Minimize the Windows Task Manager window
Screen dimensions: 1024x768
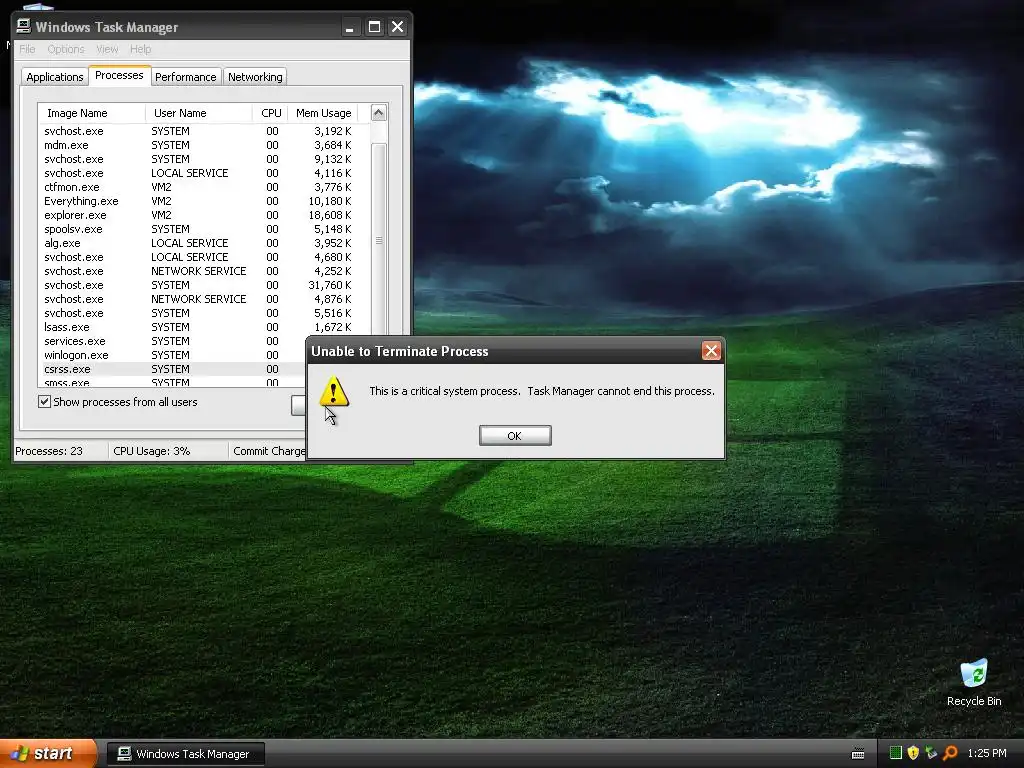[x=349, y=27]
